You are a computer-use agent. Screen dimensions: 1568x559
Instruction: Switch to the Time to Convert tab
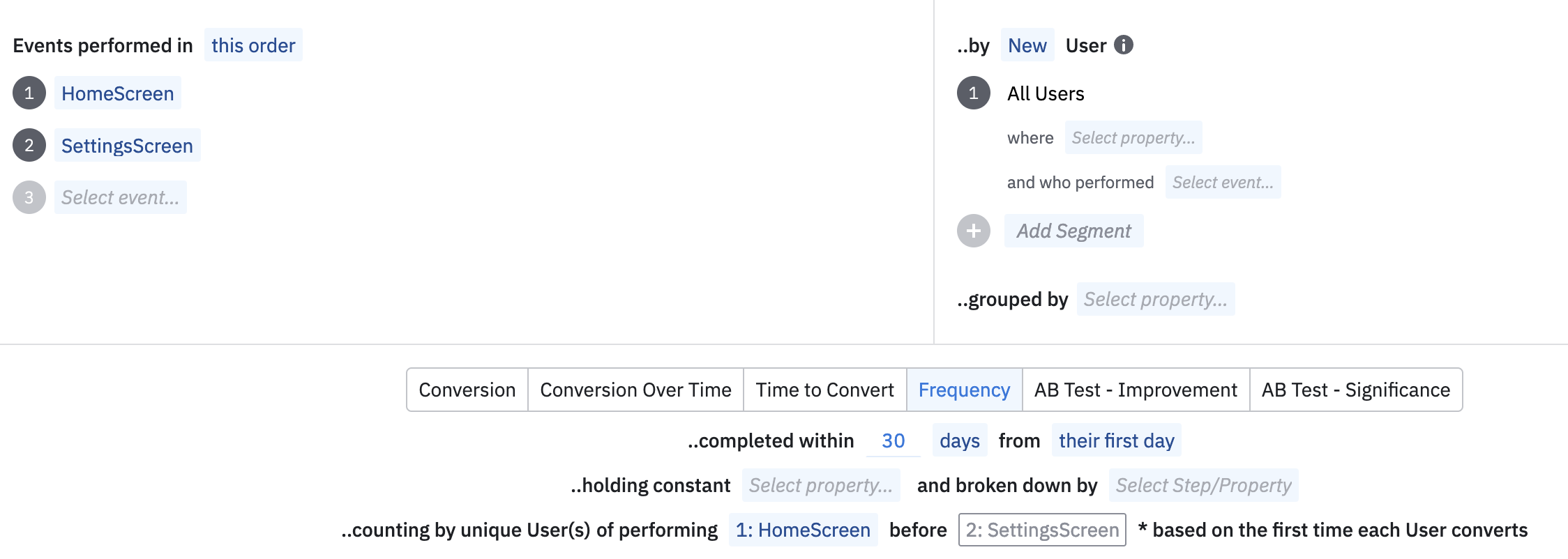824,390
